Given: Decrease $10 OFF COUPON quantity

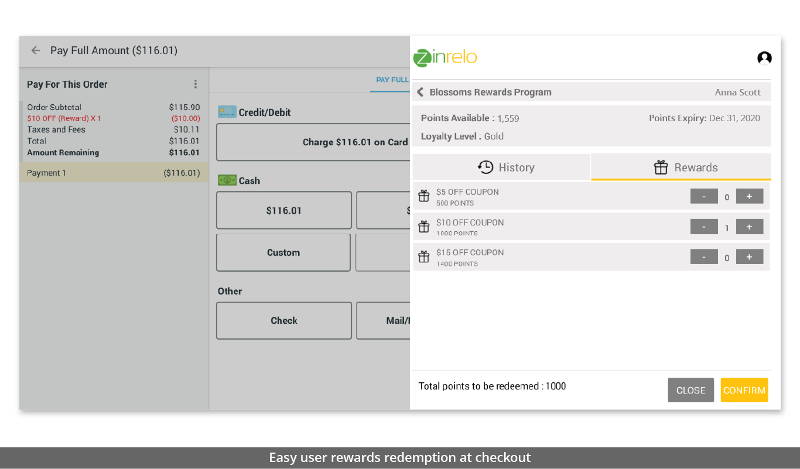Looking at the screenshot, I should (x=704, y=227).
